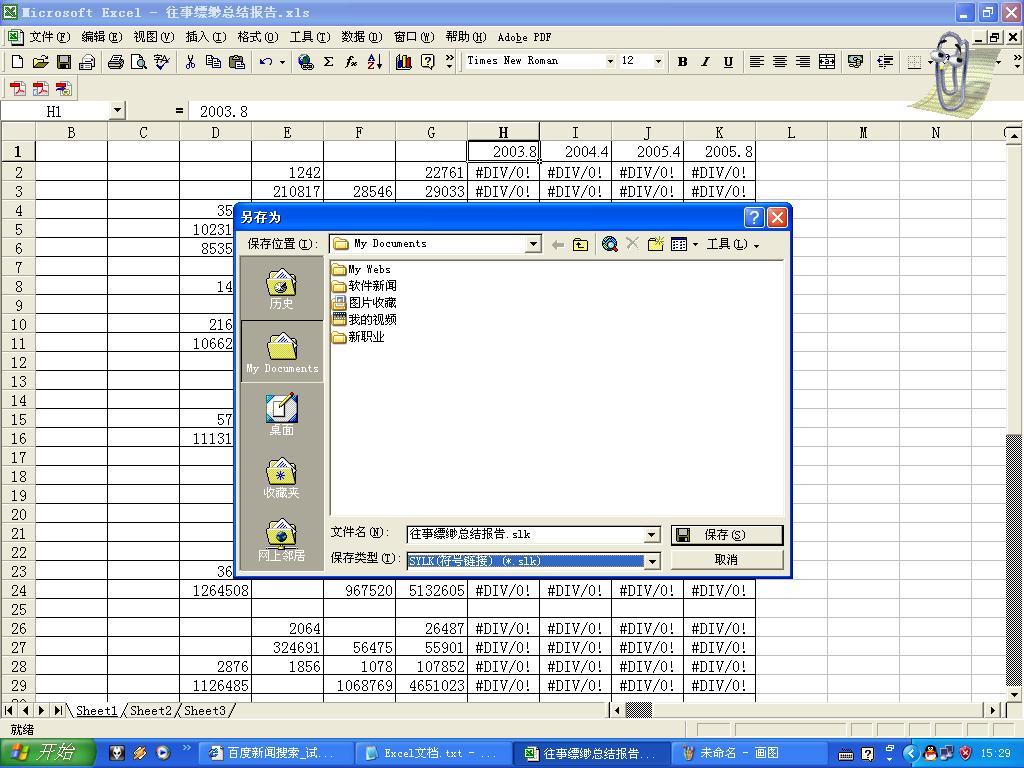This screenshot has height=768, width=1024.
Task: Click the Save diskette icon in toolbar
Action: point(63,61)
